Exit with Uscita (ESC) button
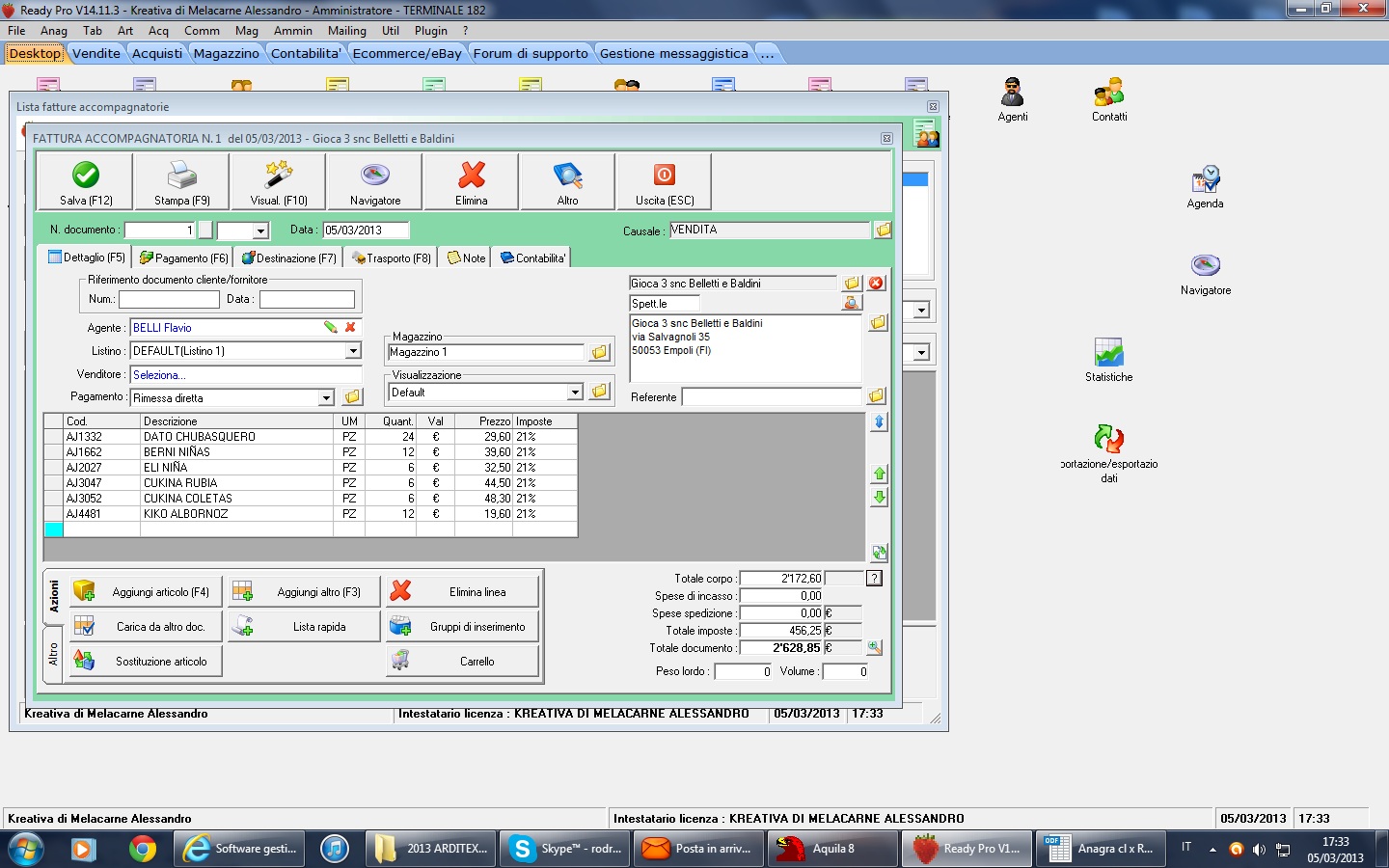 click(665, 181)
